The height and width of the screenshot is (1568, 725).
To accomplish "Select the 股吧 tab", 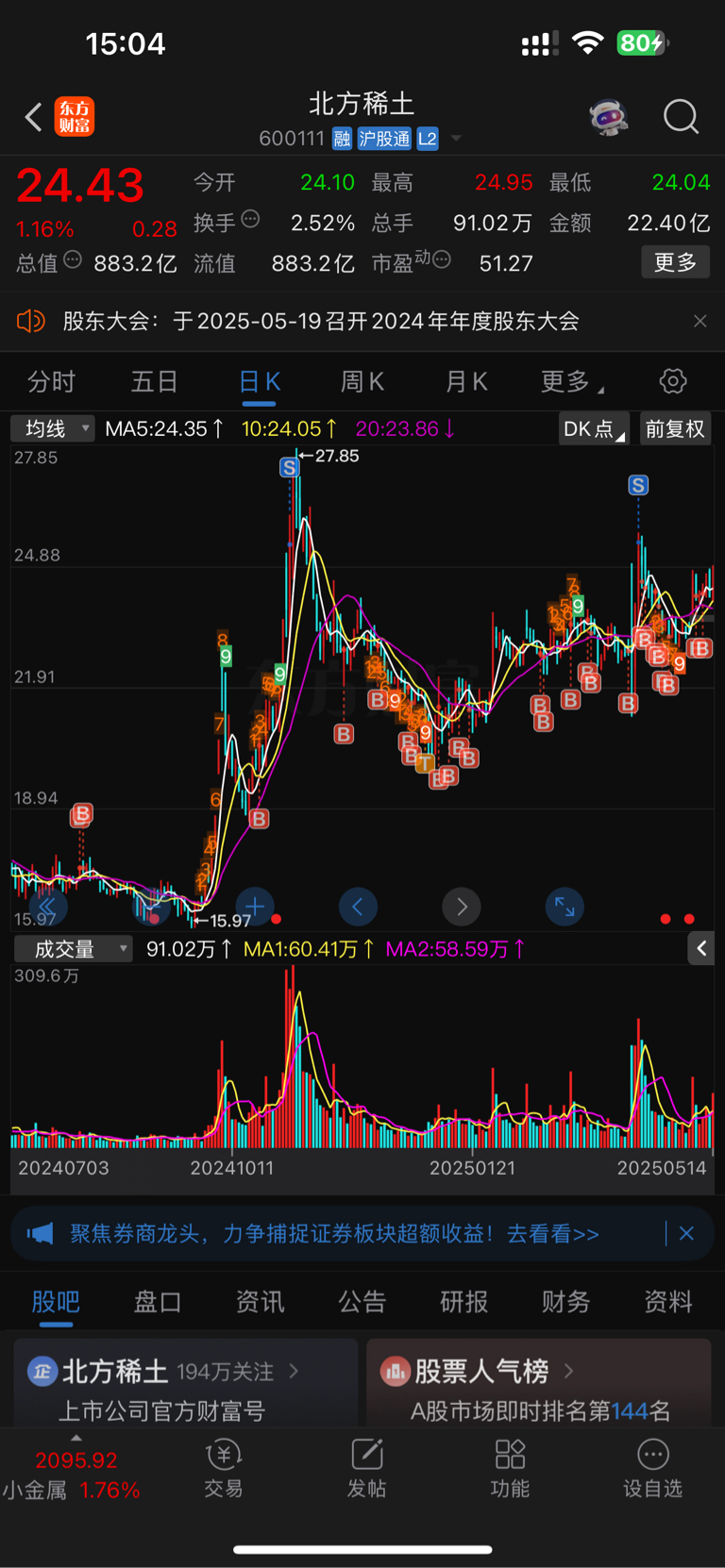I will 56,1302.
